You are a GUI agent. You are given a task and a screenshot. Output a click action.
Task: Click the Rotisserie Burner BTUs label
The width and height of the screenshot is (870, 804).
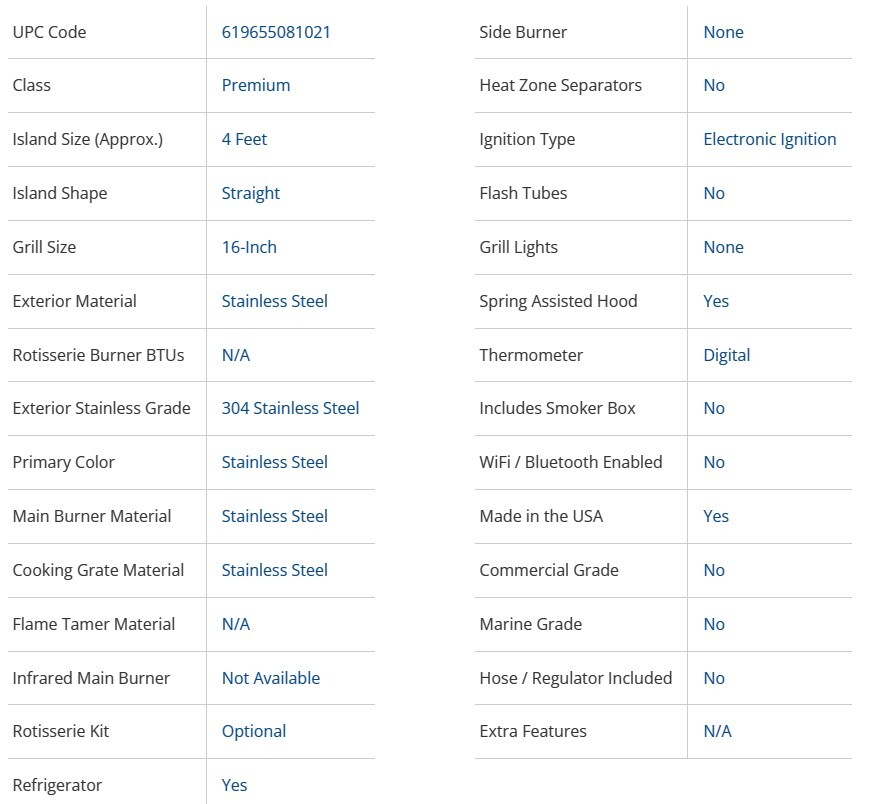point(98,355)
